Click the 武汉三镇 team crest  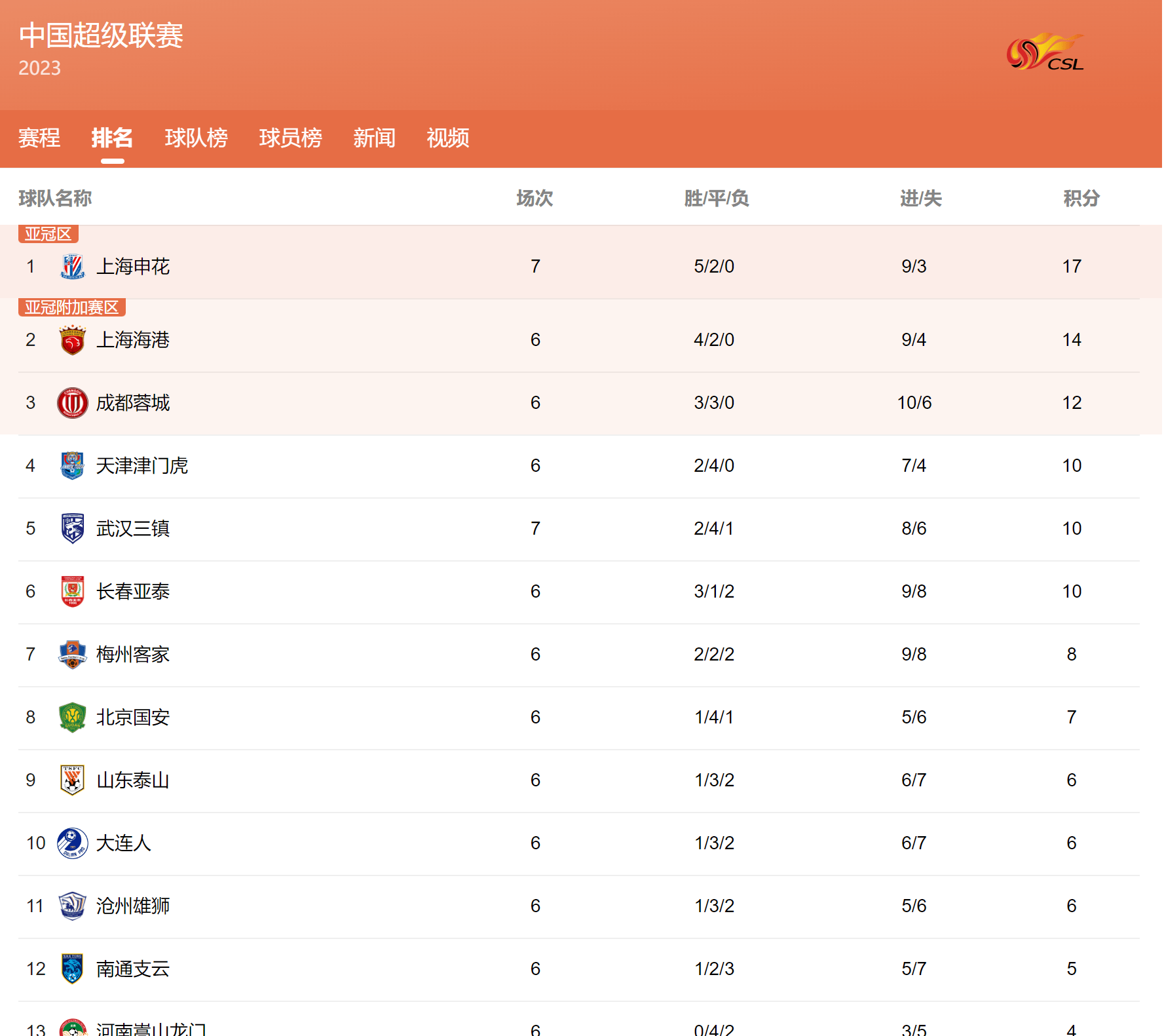pyautogui.click(x=73, y=529)
